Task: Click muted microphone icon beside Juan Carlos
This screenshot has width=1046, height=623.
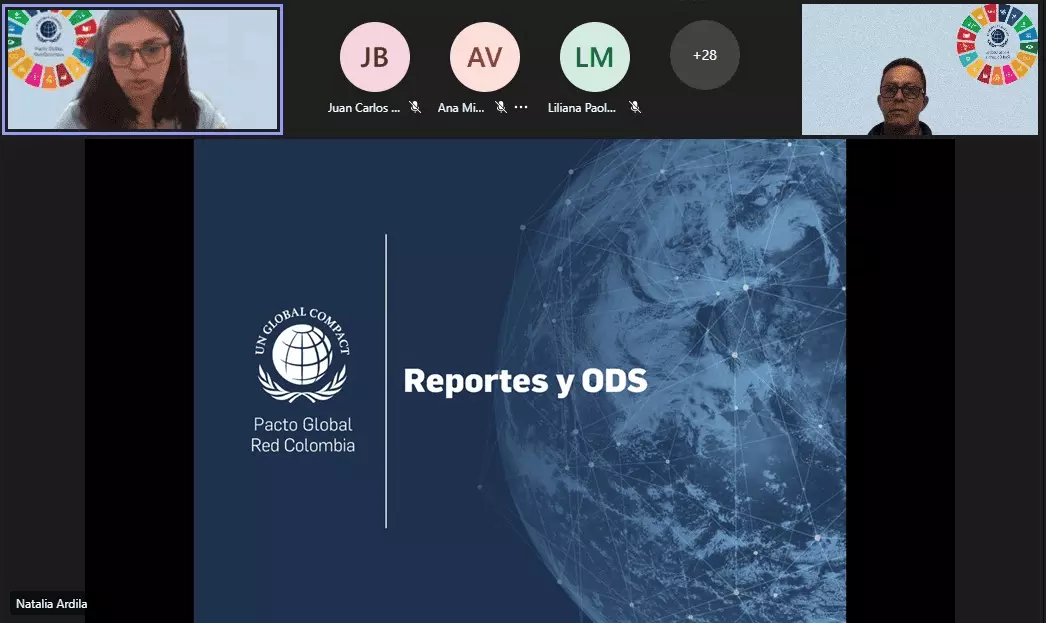Action: click(x=415, y=107)
